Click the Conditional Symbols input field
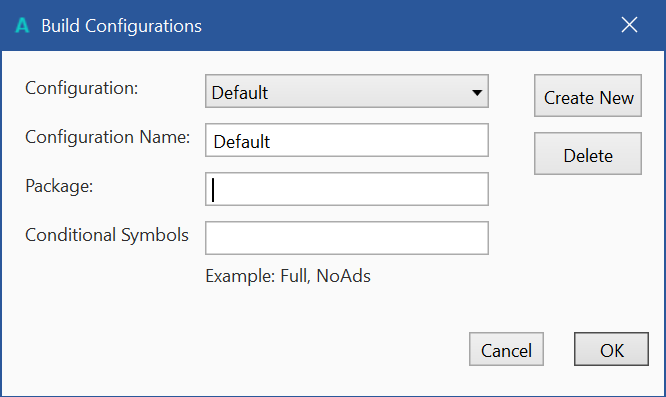Image resolution: width=666 pixels, height=397 pixels. click(x=347, y=238)
